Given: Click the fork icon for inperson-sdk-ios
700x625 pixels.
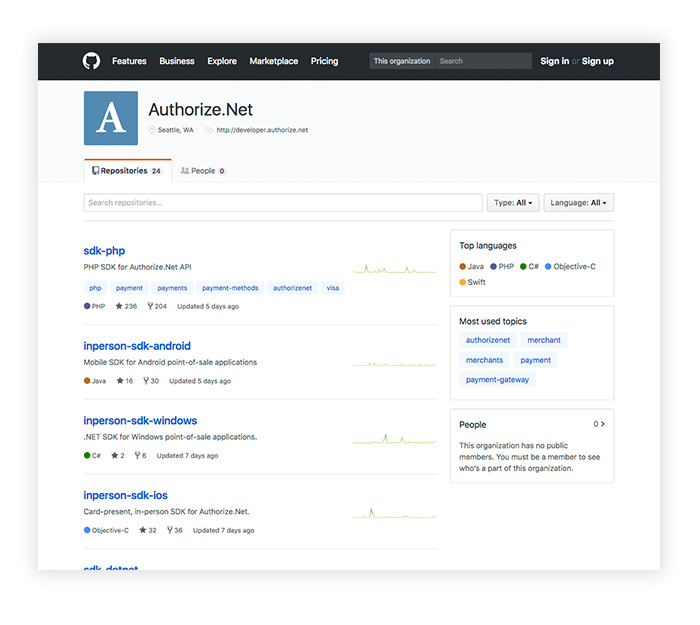Looking at the screenshot, I should (170, 530).
